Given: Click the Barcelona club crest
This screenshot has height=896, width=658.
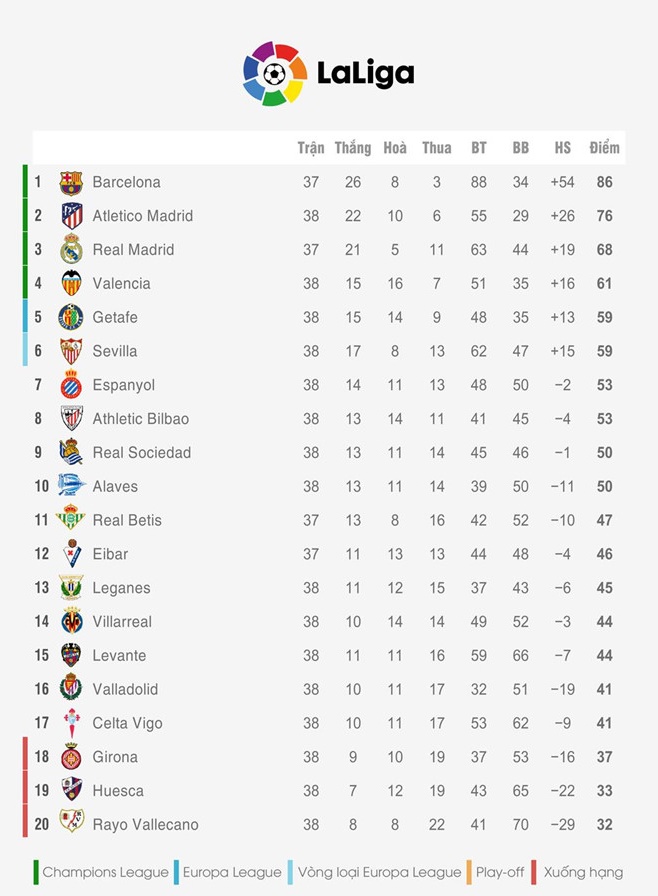Looking at the screenshot, I should (71, 183).
